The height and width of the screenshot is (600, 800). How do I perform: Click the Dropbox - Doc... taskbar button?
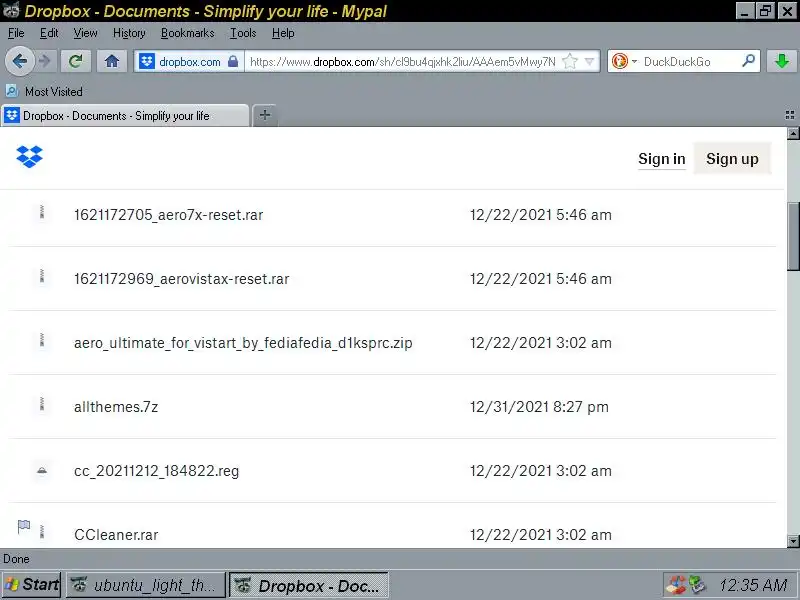point(309,585)
